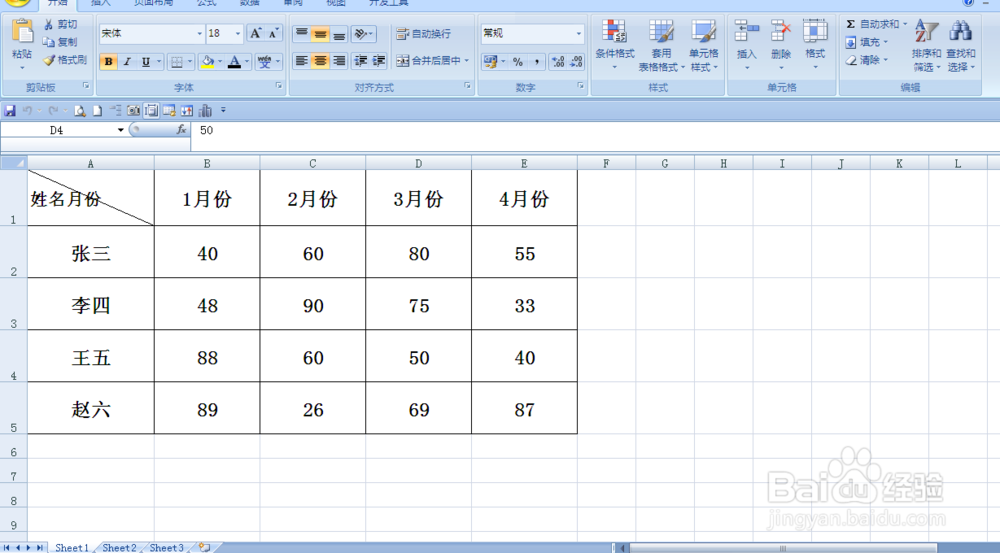This screenshot has height=553, width=1000.
Task: Click the Insert cells (插入) icon
Action: click(x=746, y=31)
